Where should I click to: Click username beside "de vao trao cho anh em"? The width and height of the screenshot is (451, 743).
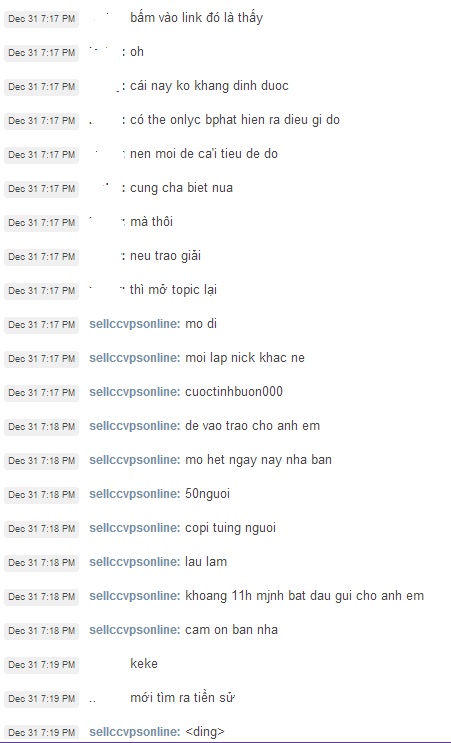tap(135, 426)
